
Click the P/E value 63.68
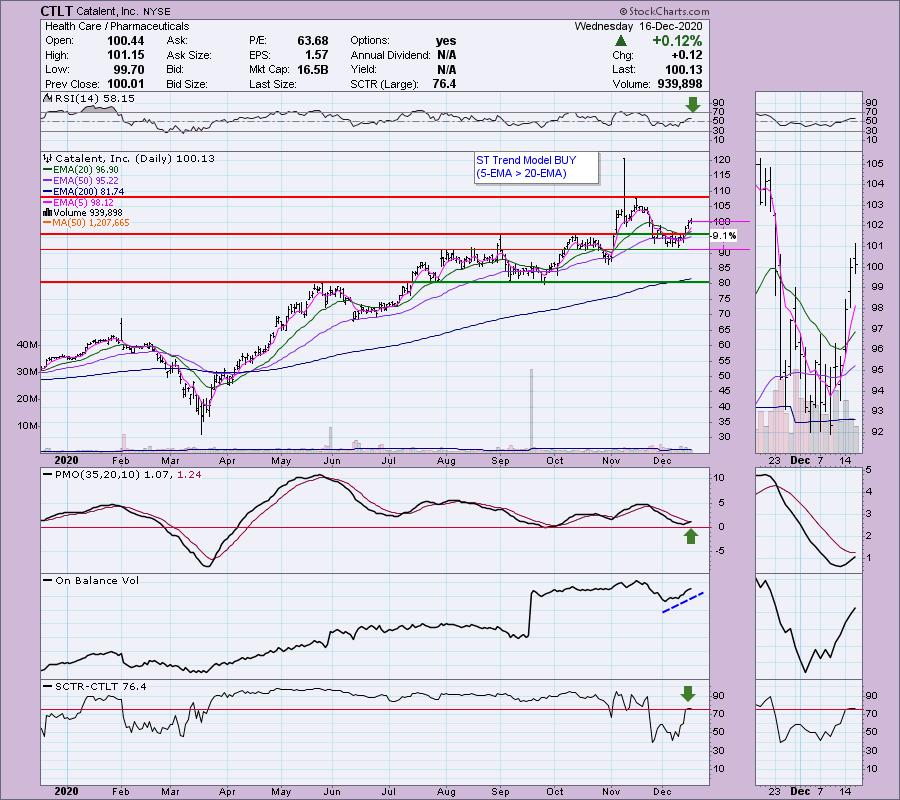(313, 41)
